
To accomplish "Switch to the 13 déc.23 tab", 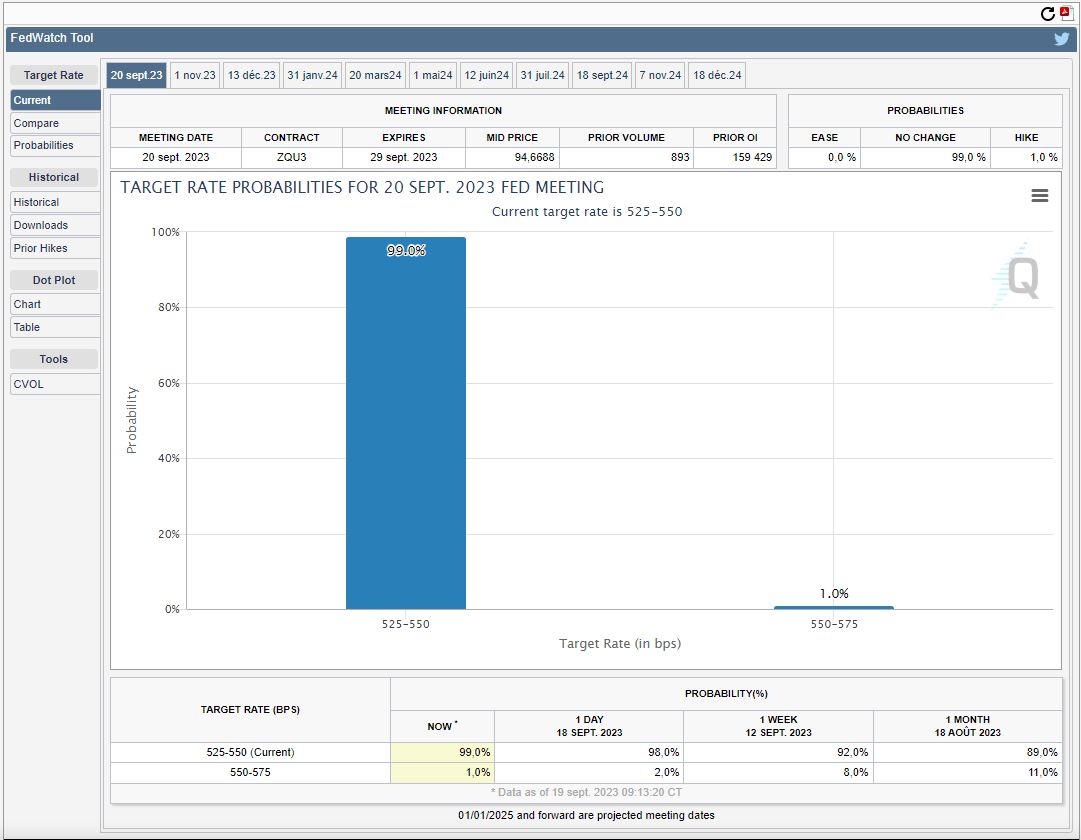I will point(252,75).
